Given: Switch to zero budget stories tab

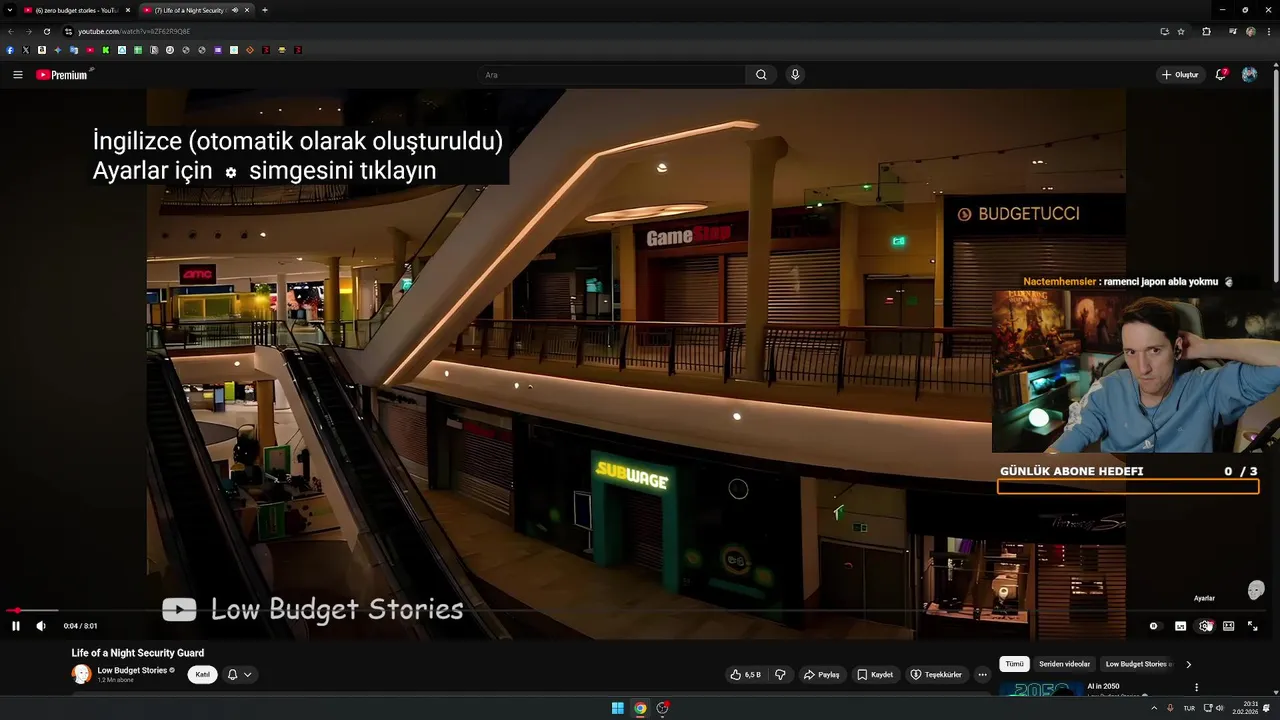Looking at the screenshot, I should [x=77, y=10].
